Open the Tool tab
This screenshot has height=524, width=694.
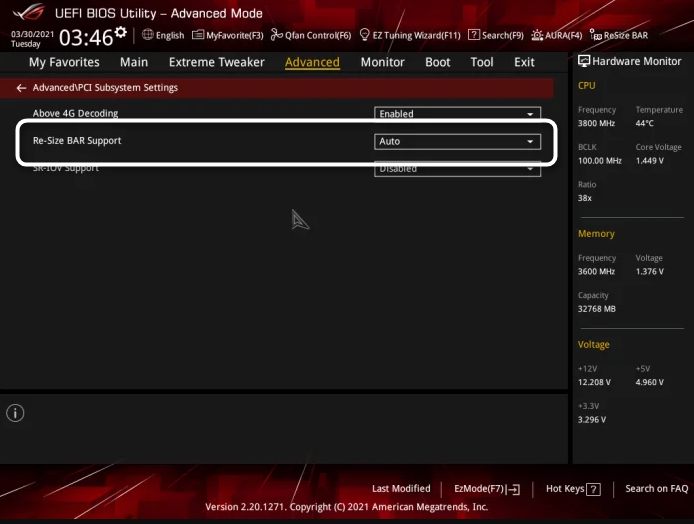pos(482,62)
